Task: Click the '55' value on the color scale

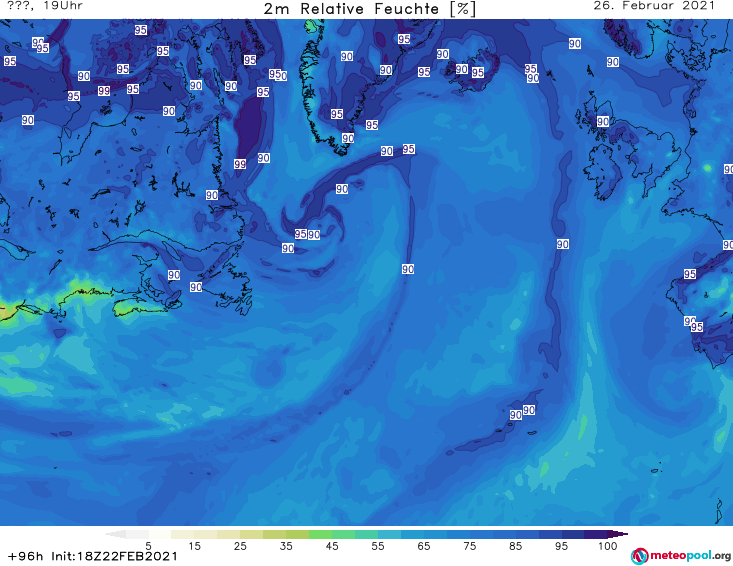Action: click(x=378, y=546)
